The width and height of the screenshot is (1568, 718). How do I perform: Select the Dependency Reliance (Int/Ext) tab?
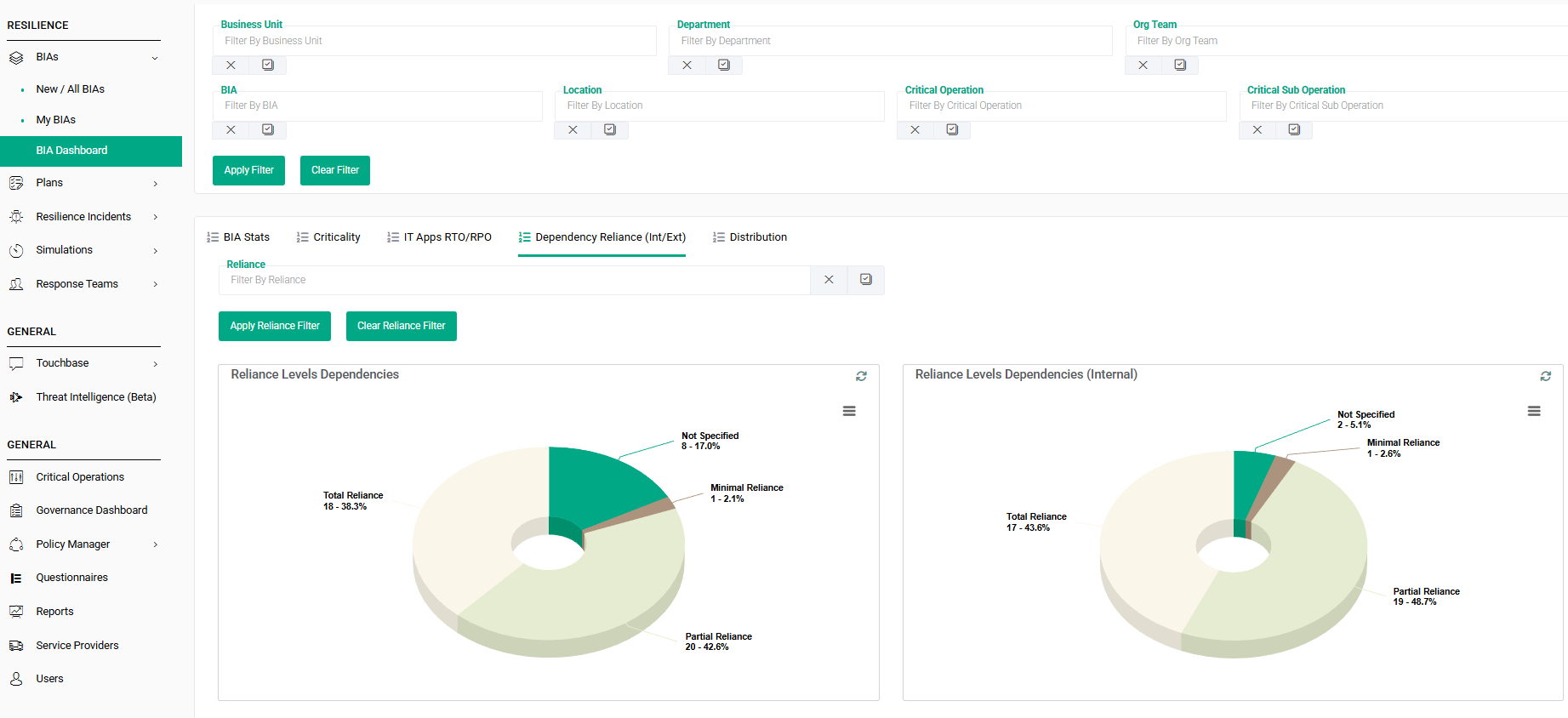pyautogui.click(x=602, y=237)
